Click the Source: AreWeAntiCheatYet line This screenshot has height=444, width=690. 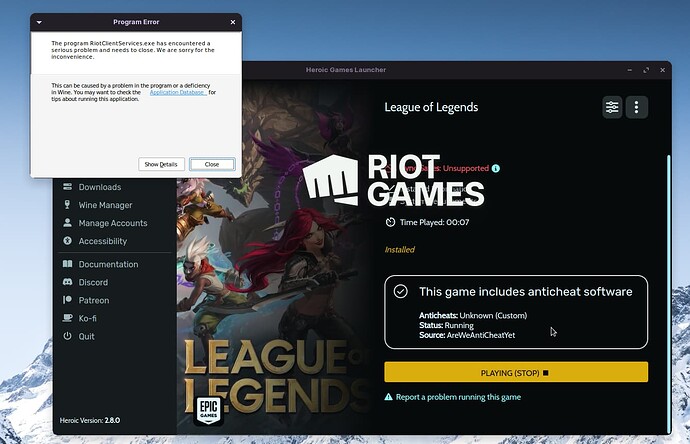pos(467,335)
